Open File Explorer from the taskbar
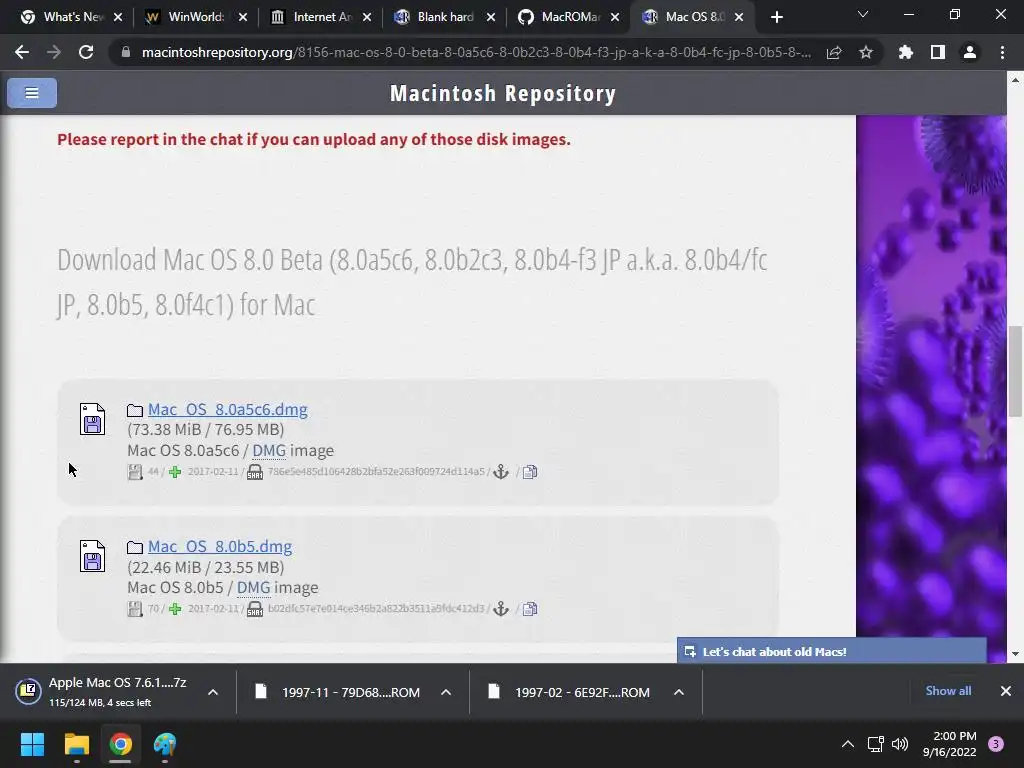 76,744
